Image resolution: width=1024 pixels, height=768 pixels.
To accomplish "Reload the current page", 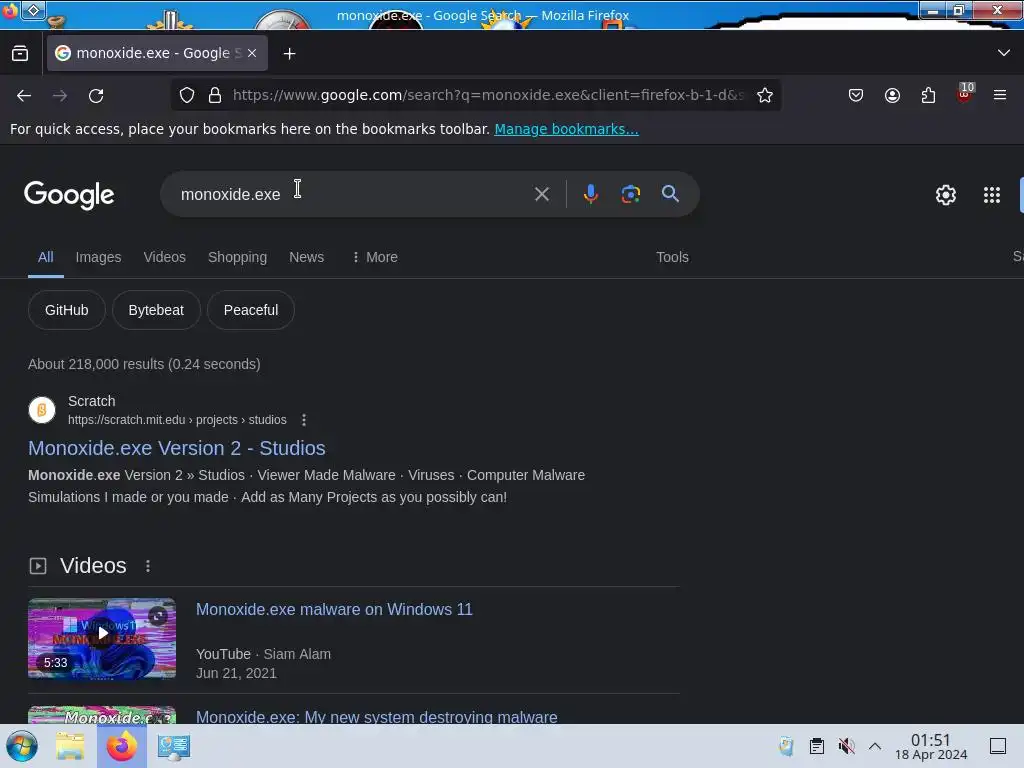I will (x=96, y=95).
